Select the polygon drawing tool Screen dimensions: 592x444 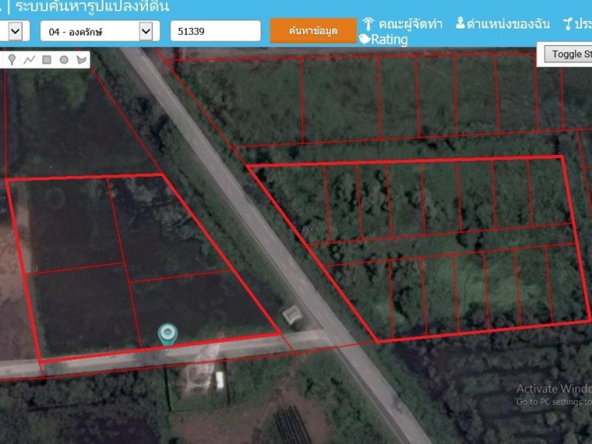(x=81, y=60)
